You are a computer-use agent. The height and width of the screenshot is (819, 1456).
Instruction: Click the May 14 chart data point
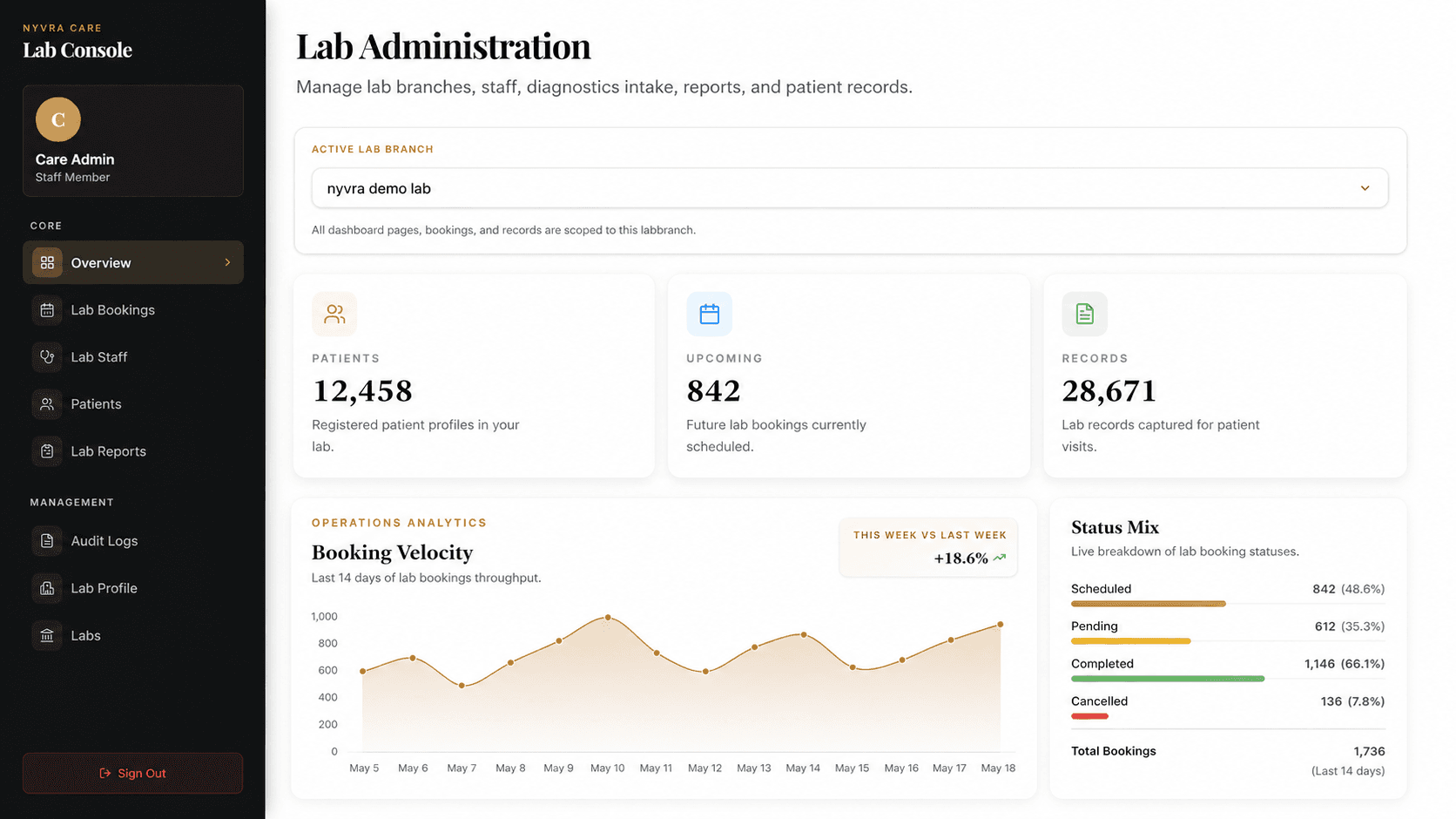click(803, 635)
